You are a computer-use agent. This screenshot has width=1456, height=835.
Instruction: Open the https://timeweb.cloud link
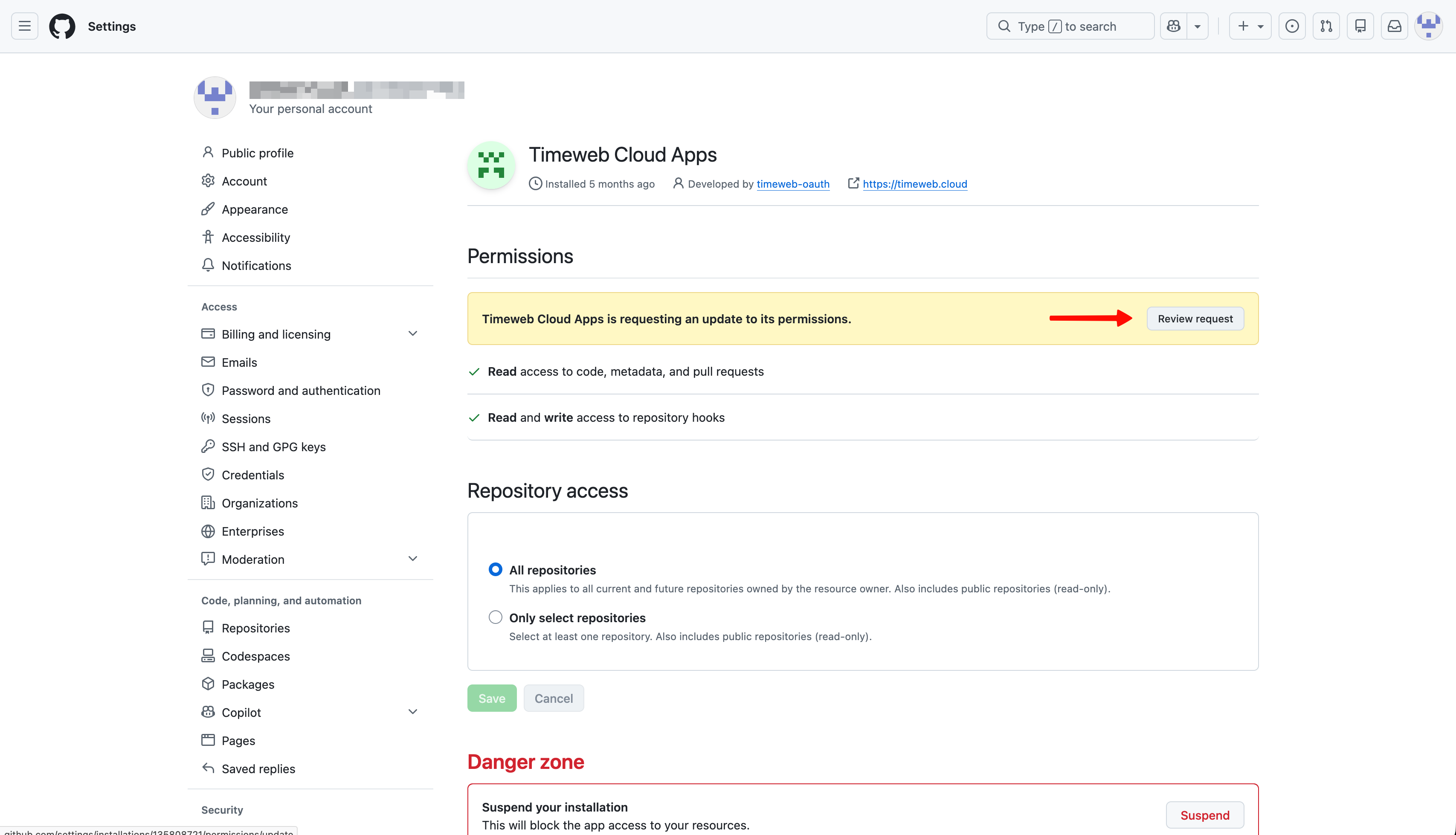pyautogui.click(x=915, y=183)
